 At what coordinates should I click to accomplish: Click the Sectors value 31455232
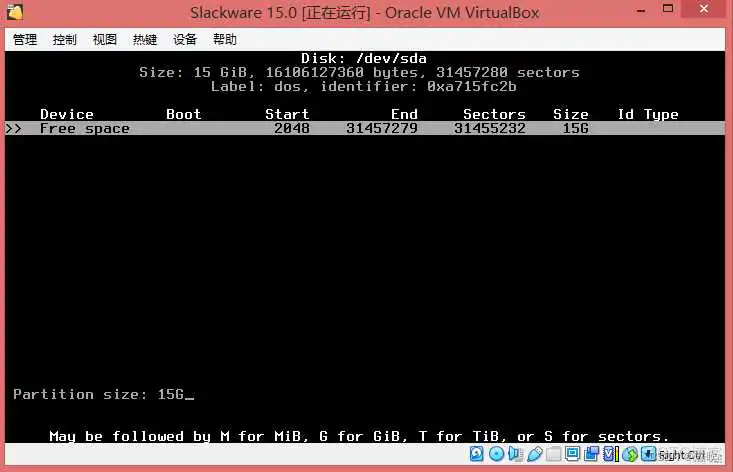(490, 129)
